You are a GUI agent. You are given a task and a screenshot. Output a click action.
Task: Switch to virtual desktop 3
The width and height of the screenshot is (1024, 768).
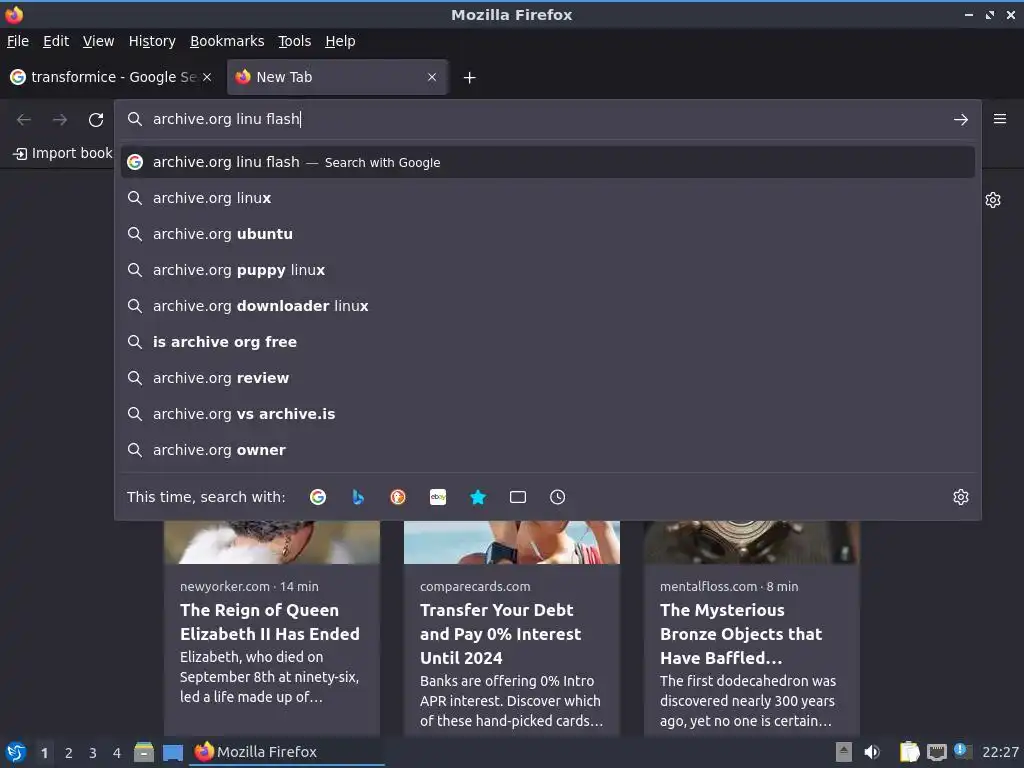pyautogui.click(x=93, y=753)
